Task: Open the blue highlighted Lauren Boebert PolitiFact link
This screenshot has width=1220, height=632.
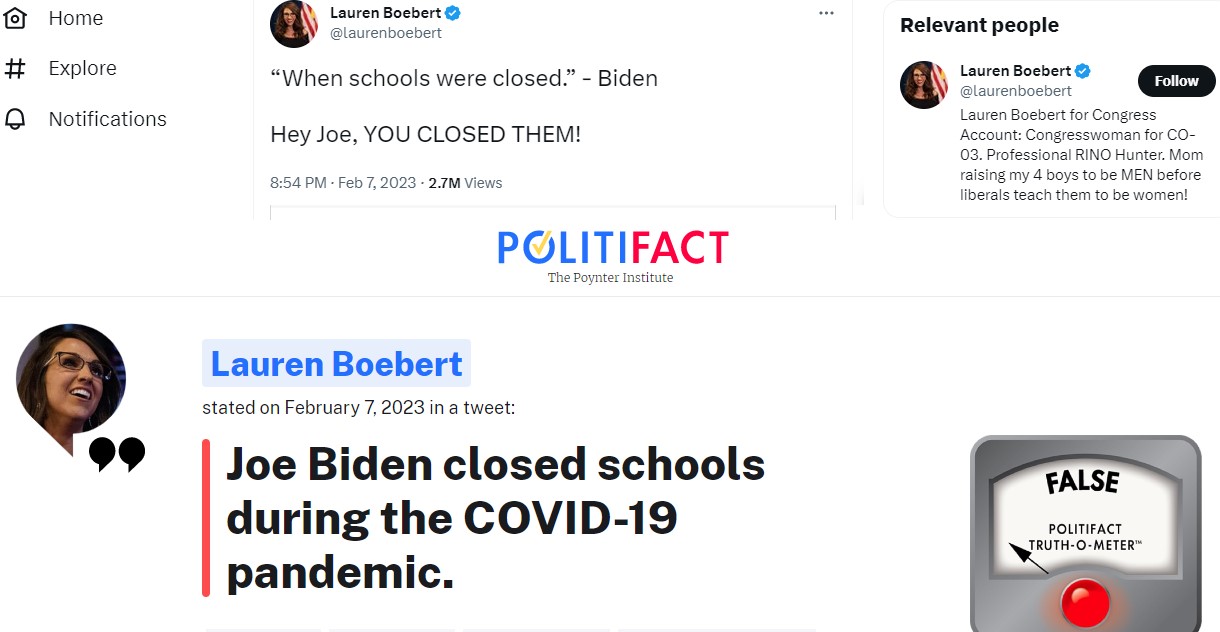Action: tap(336, 364)
